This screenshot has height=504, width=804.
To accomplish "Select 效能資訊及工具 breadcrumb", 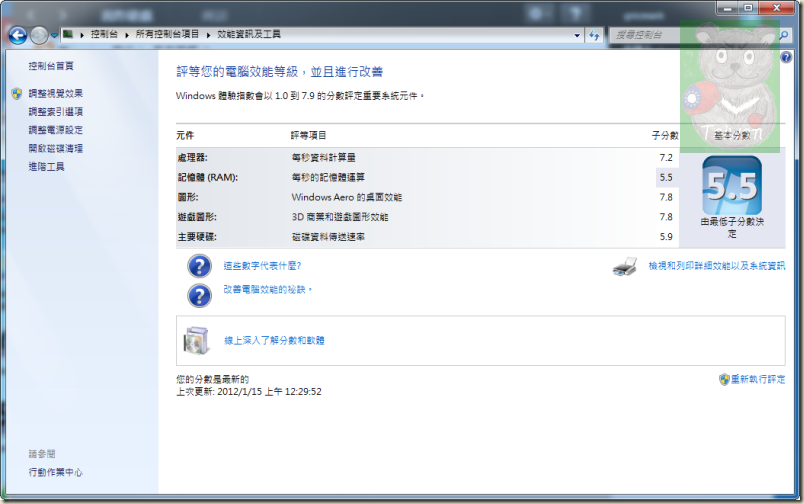I will coord(249,34).
